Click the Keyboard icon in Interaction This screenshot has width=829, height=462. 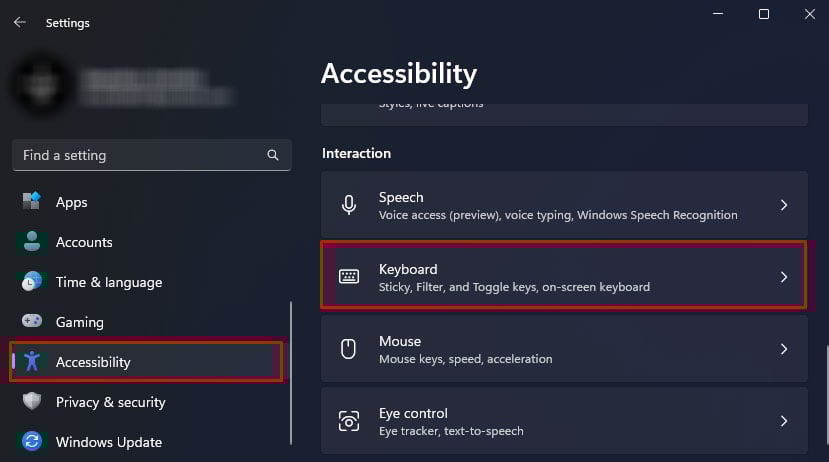coord(348,277)
